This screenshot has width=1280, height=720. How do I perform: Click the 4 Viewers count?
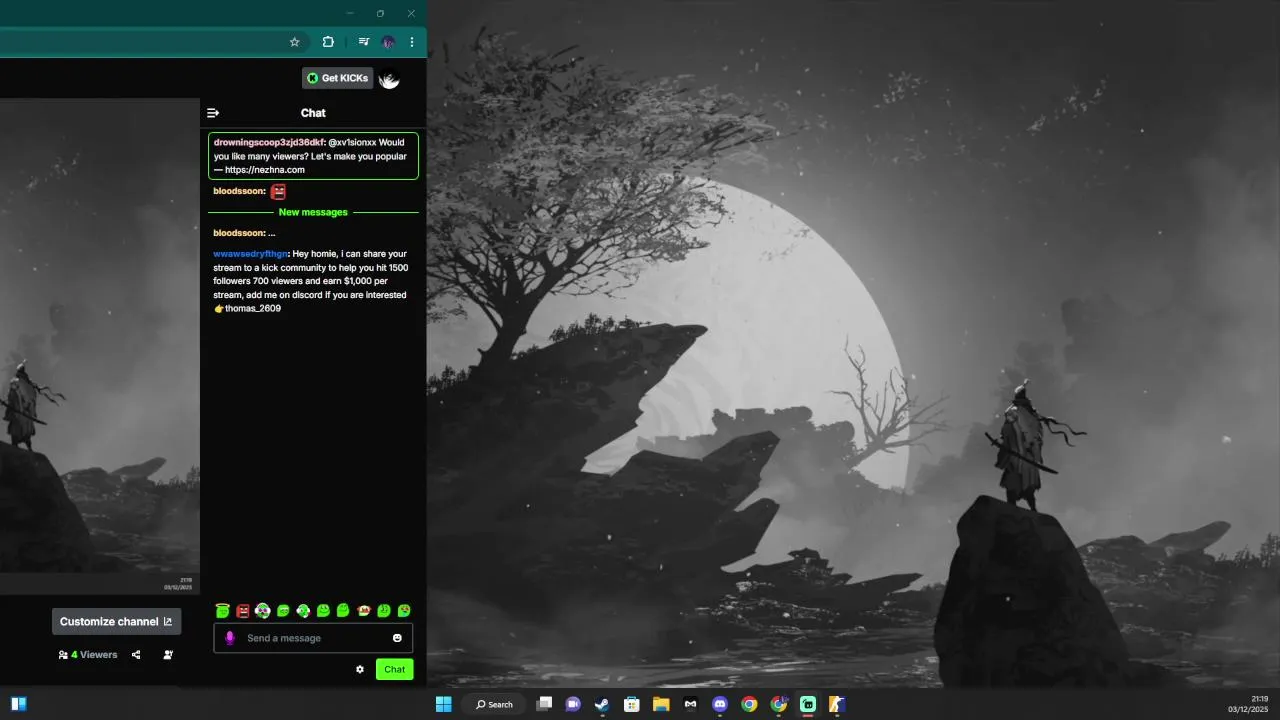88,655
